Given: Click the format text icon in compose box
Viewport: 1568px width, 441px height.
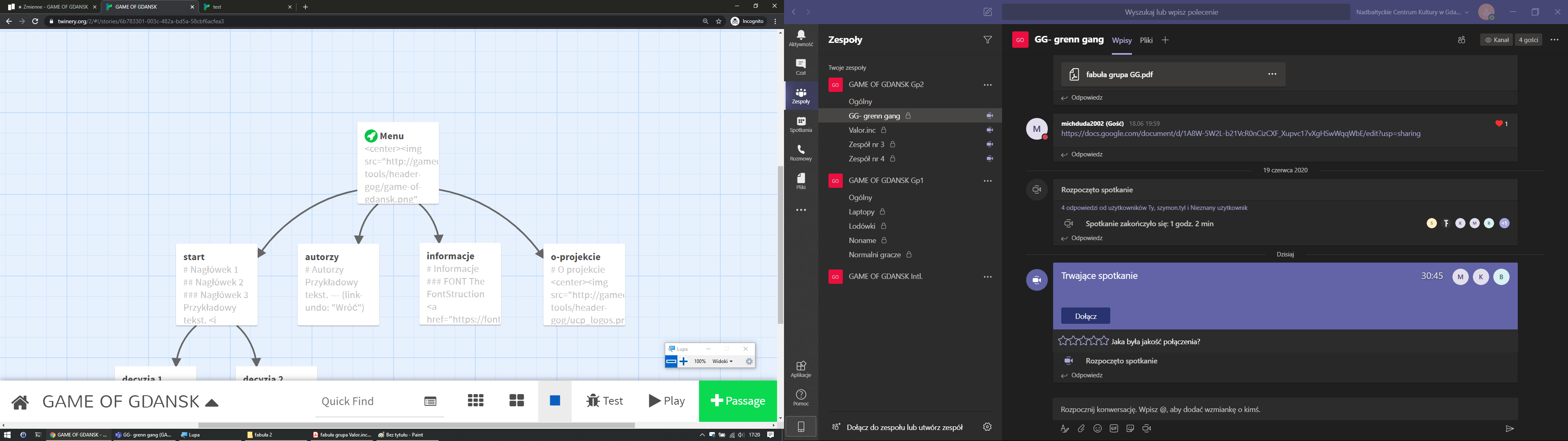Looking at the screenshot, I should (1065, 429).
